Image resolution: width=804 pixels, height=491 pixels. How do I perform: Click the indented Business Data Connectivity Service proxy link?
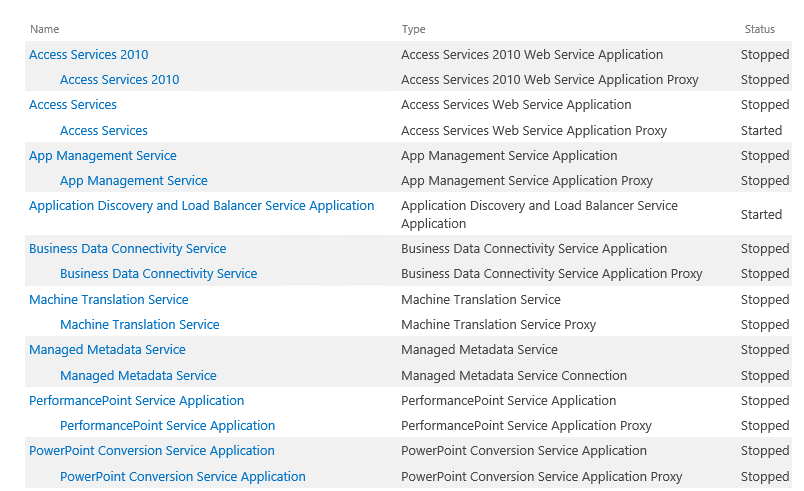tap(158, 274)
